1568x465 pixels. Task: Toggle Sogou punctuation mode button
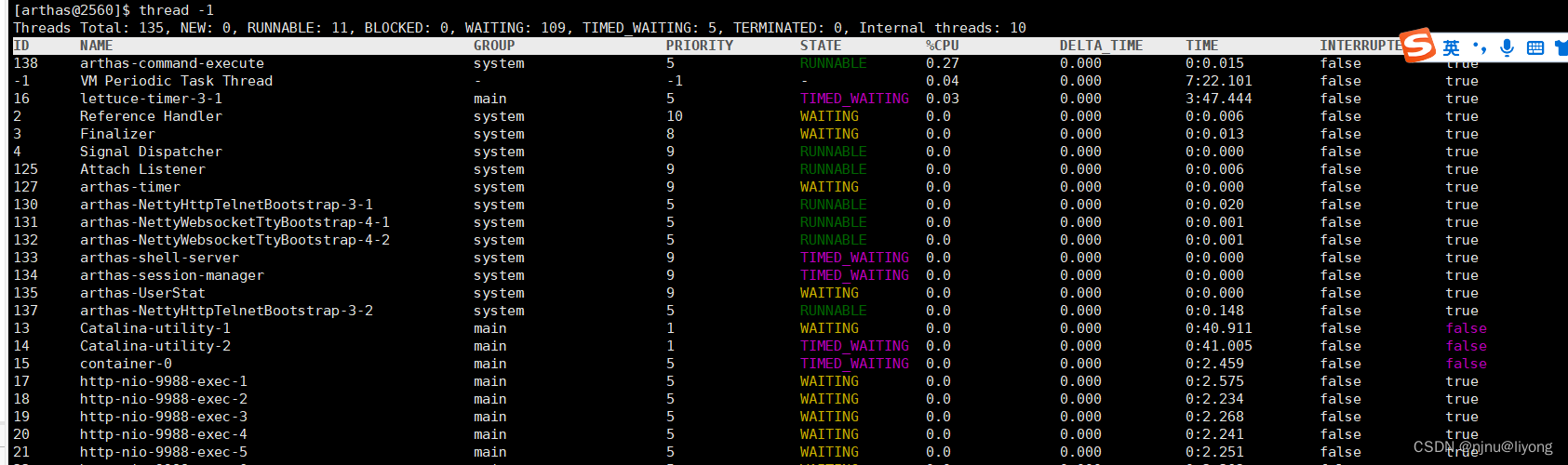(x=1480, y=48)
